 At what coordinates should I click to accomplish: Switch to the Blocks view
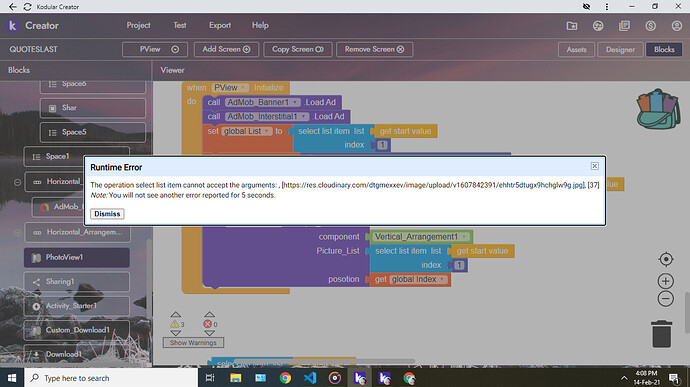pos(664,50)
